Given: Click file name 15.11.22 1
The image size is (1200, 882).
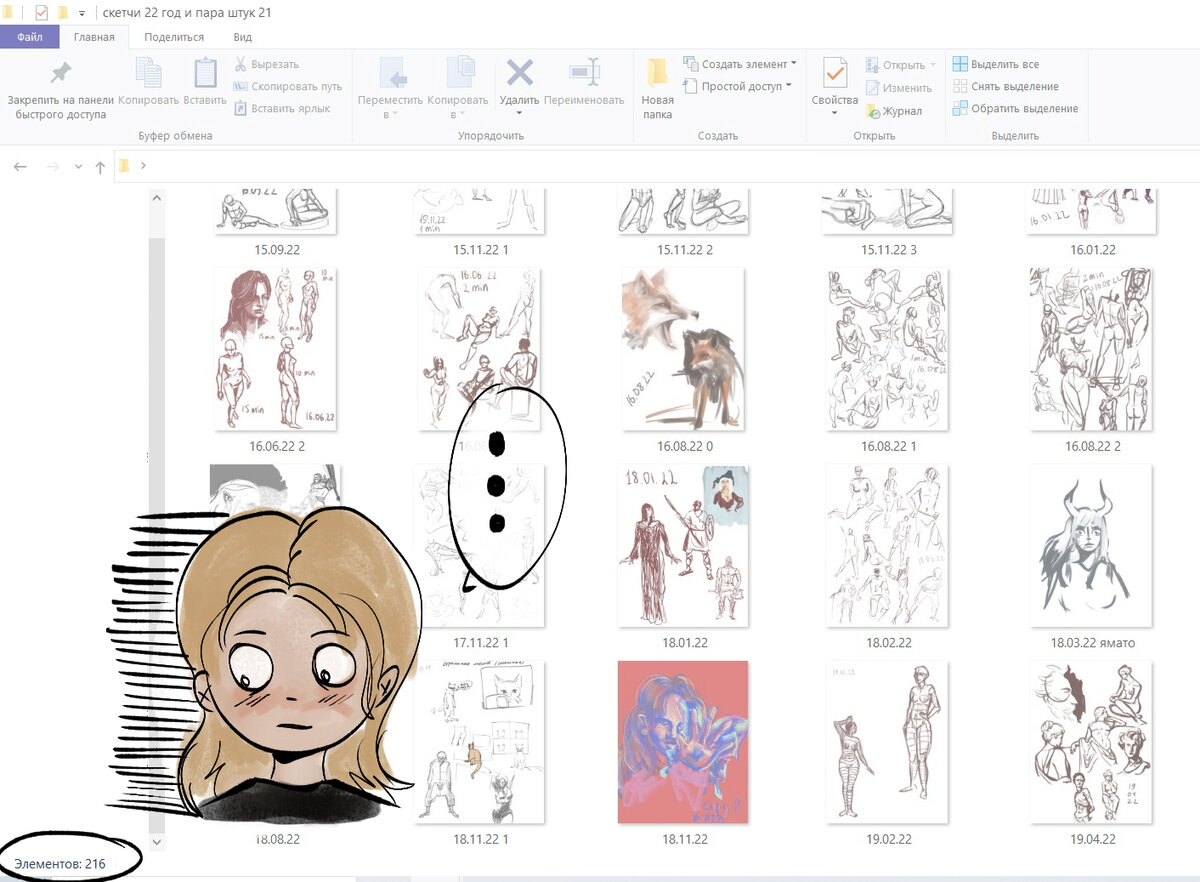Looking at the screenshot, I should [x=481, y=250].
